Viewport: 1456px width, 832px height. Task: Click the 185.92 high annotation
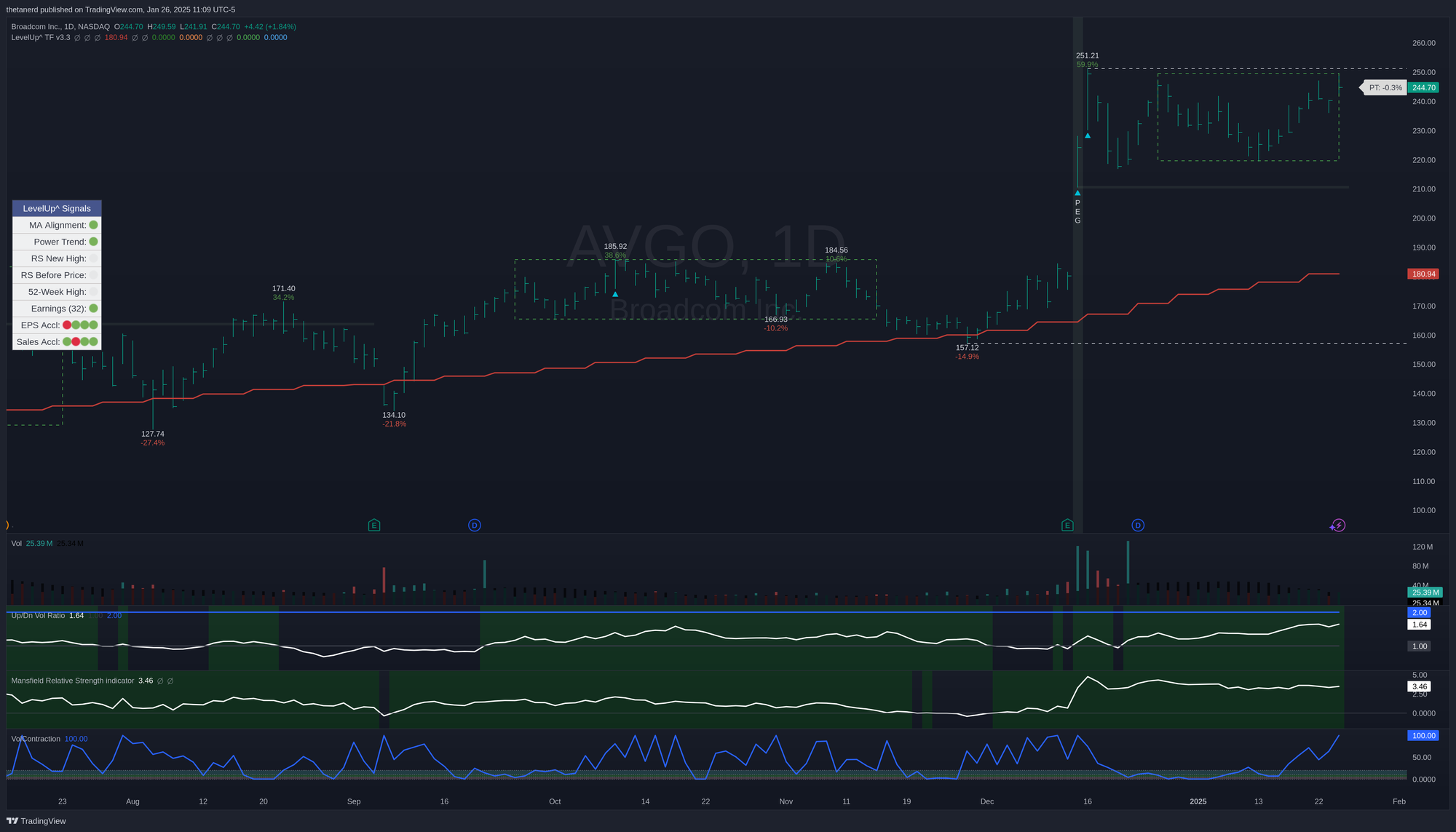[615, 246]
